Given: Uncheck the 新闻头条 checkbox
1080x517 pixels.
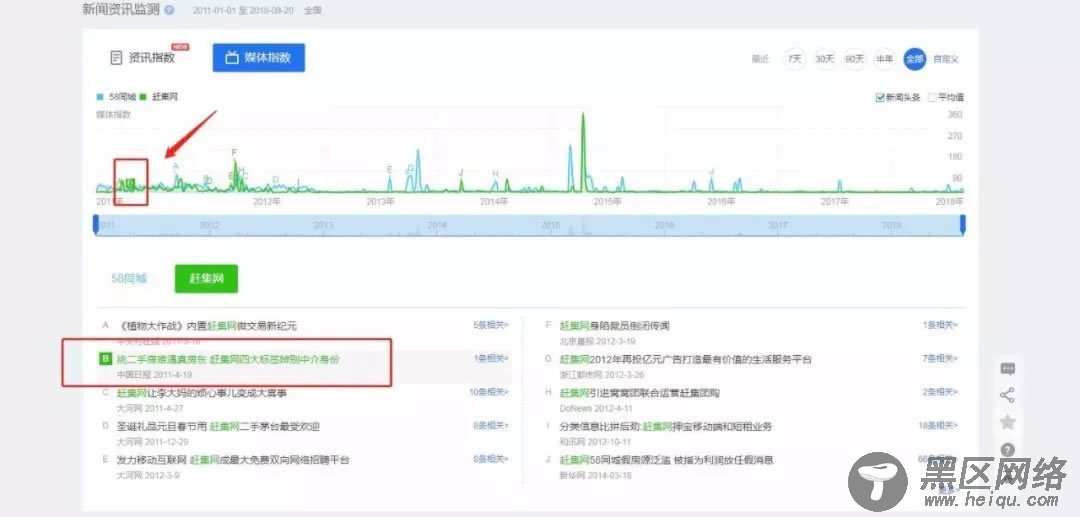Looking at the screenshot, I should 880,98.
